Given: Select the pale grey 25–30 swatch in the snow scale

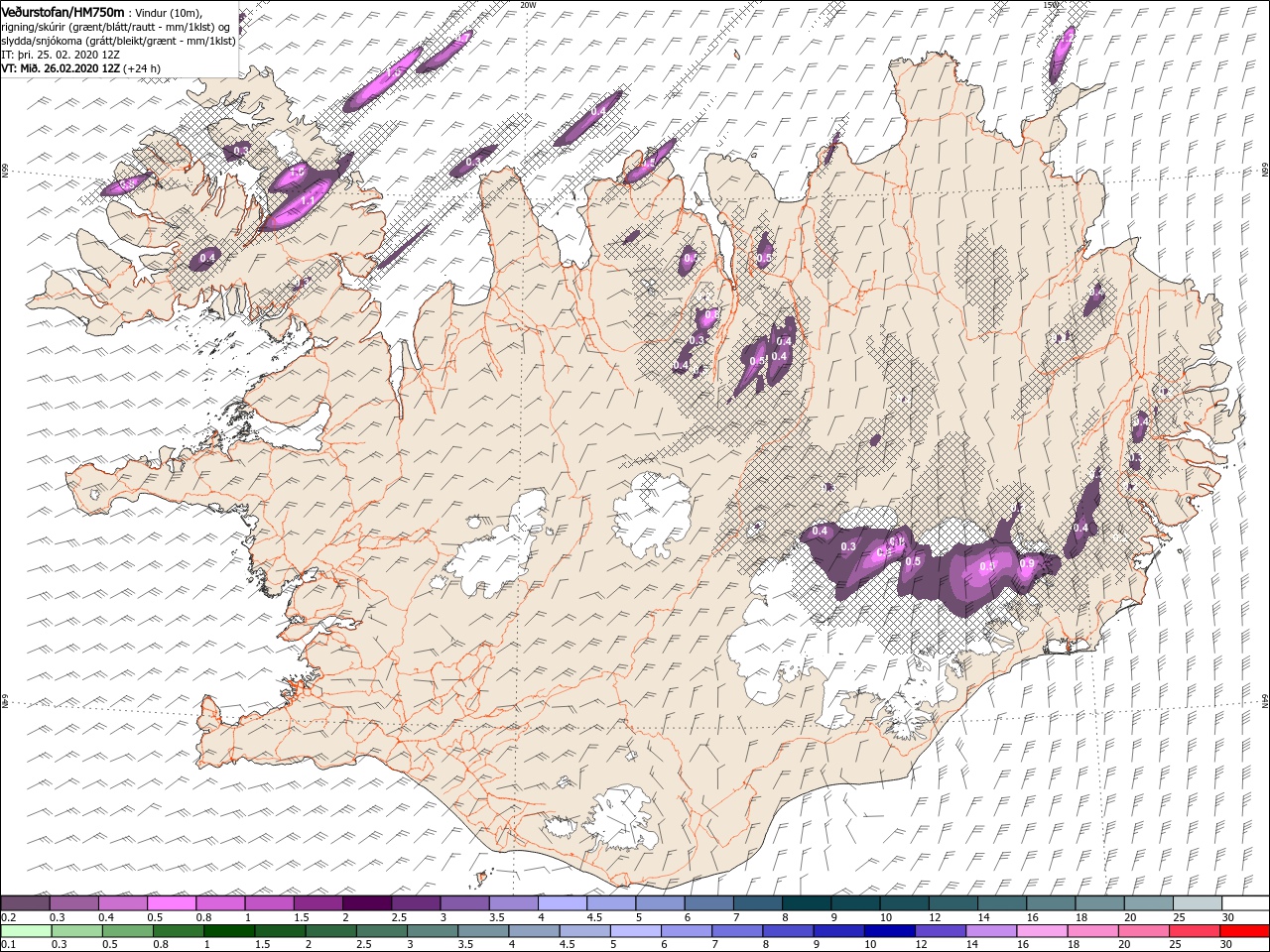Looking at the screenshot, I should pos(1197,903).
